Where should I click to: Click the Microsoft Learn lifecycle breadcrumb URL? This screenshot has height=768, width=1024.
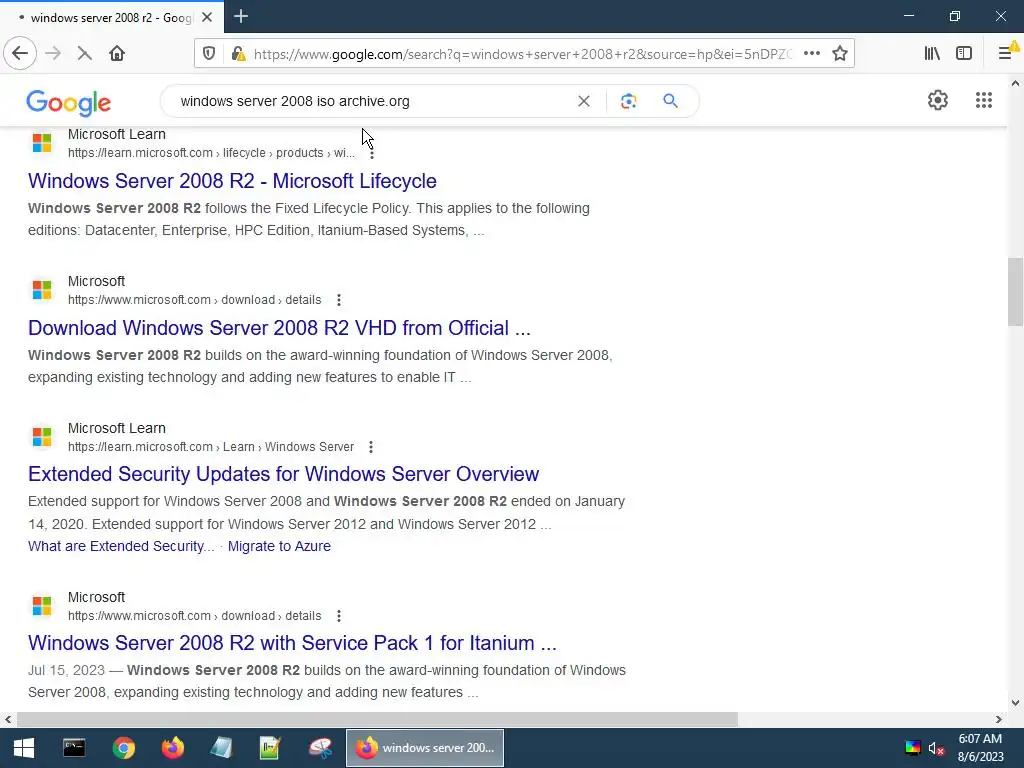[211, 153]
